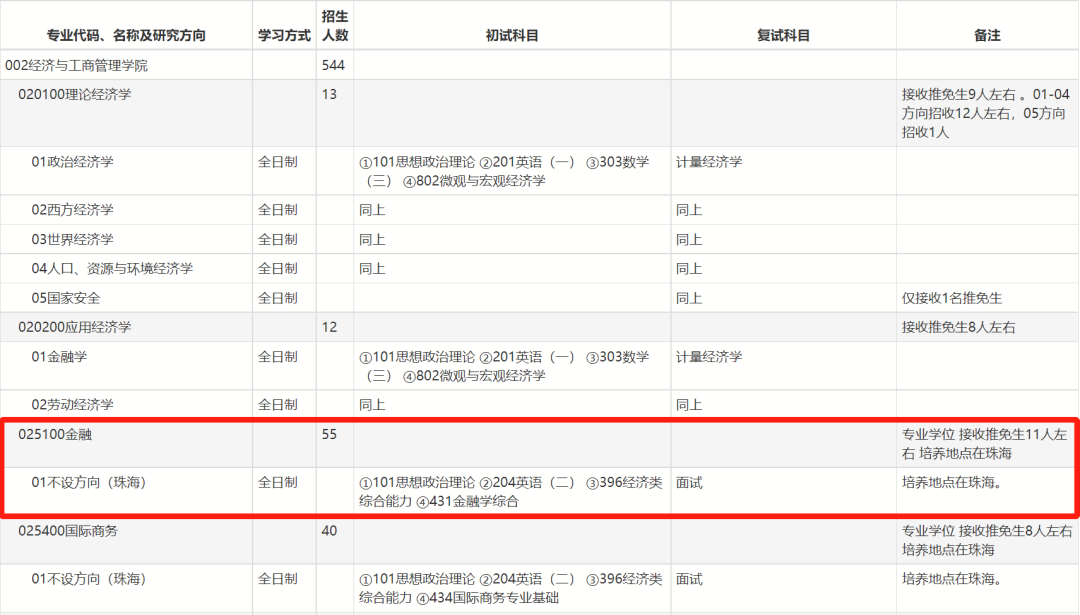Click 全日制 in the 05国家安全 row

tap(278, 298)
